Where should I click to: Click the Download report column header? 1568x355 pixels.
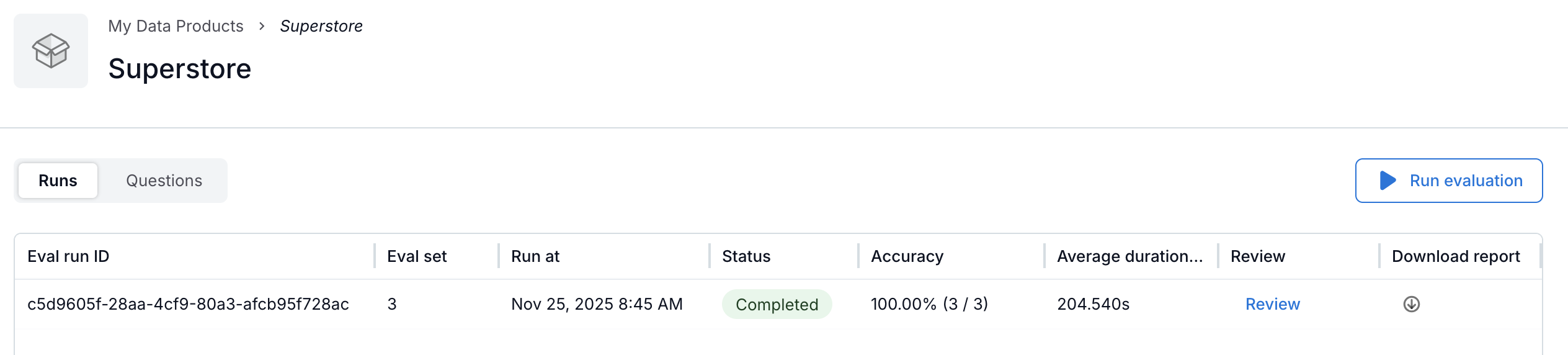(1455, 256)
